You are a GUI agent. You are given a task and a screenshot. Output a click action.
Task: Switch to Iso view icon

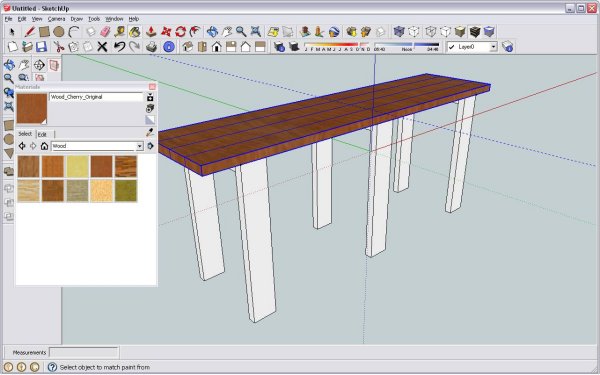point(188,47)
